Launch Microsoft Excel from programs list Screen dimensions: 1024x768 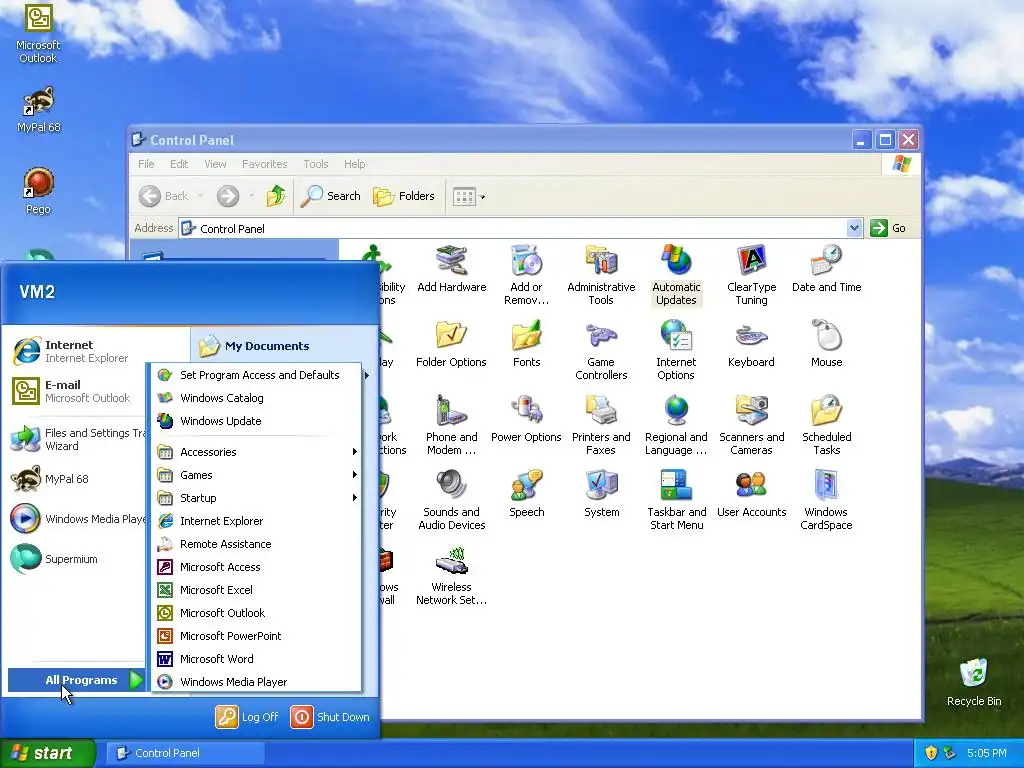[257, 590]
